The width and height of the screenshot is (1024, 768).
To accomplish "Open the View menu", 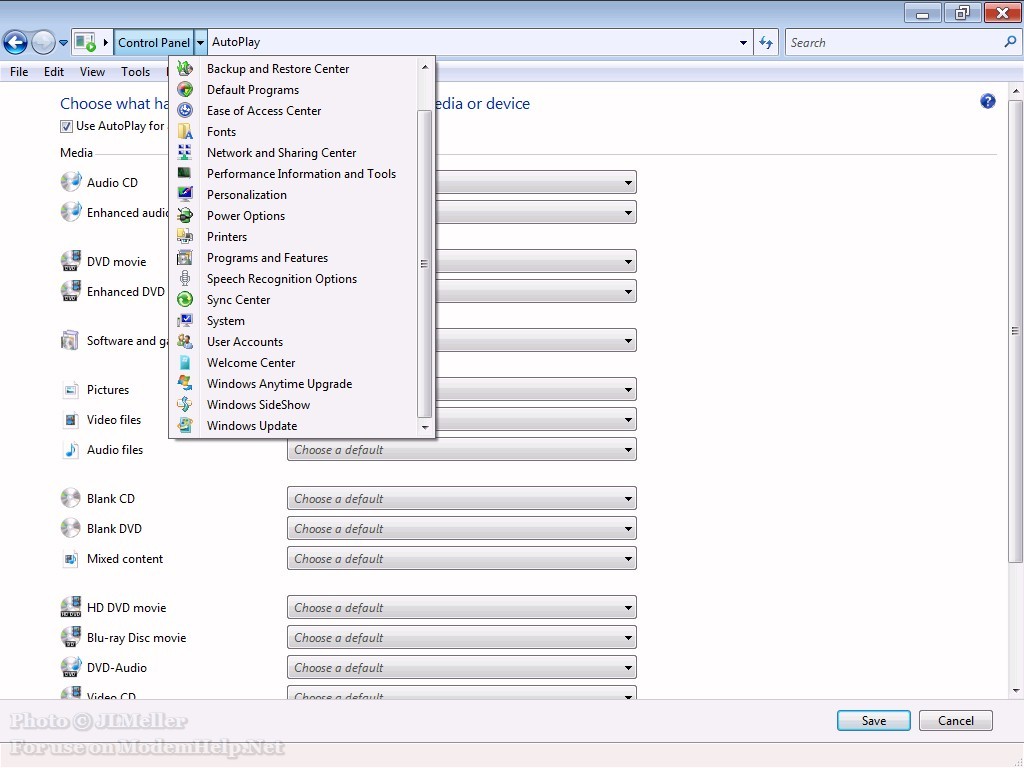I will 92,72.
